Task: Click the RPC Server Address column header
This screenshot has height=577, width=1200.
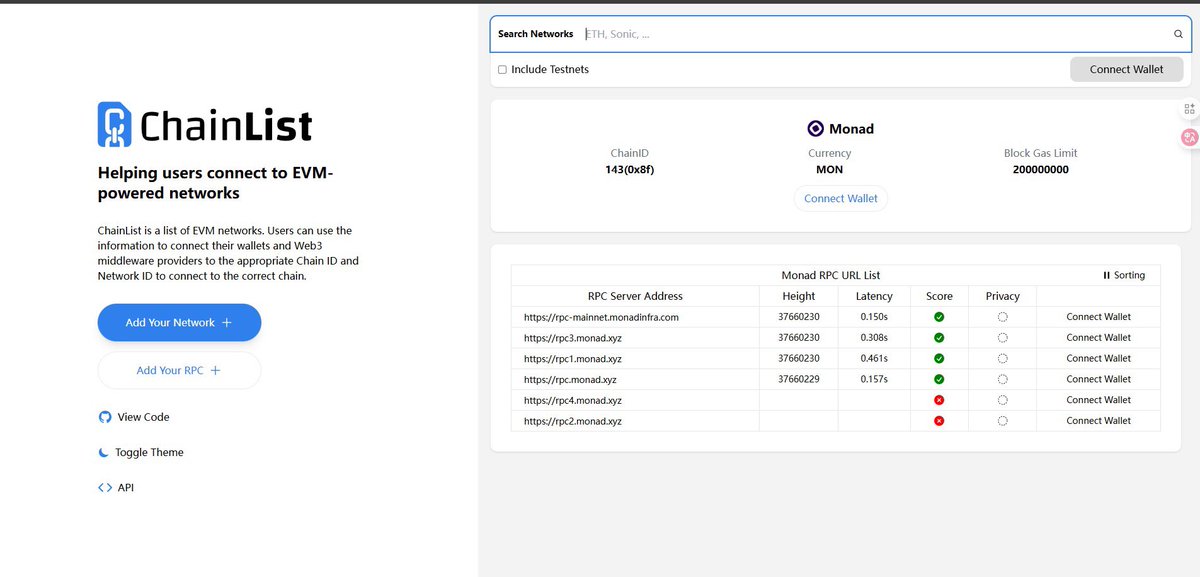Action: coord(635,296)
